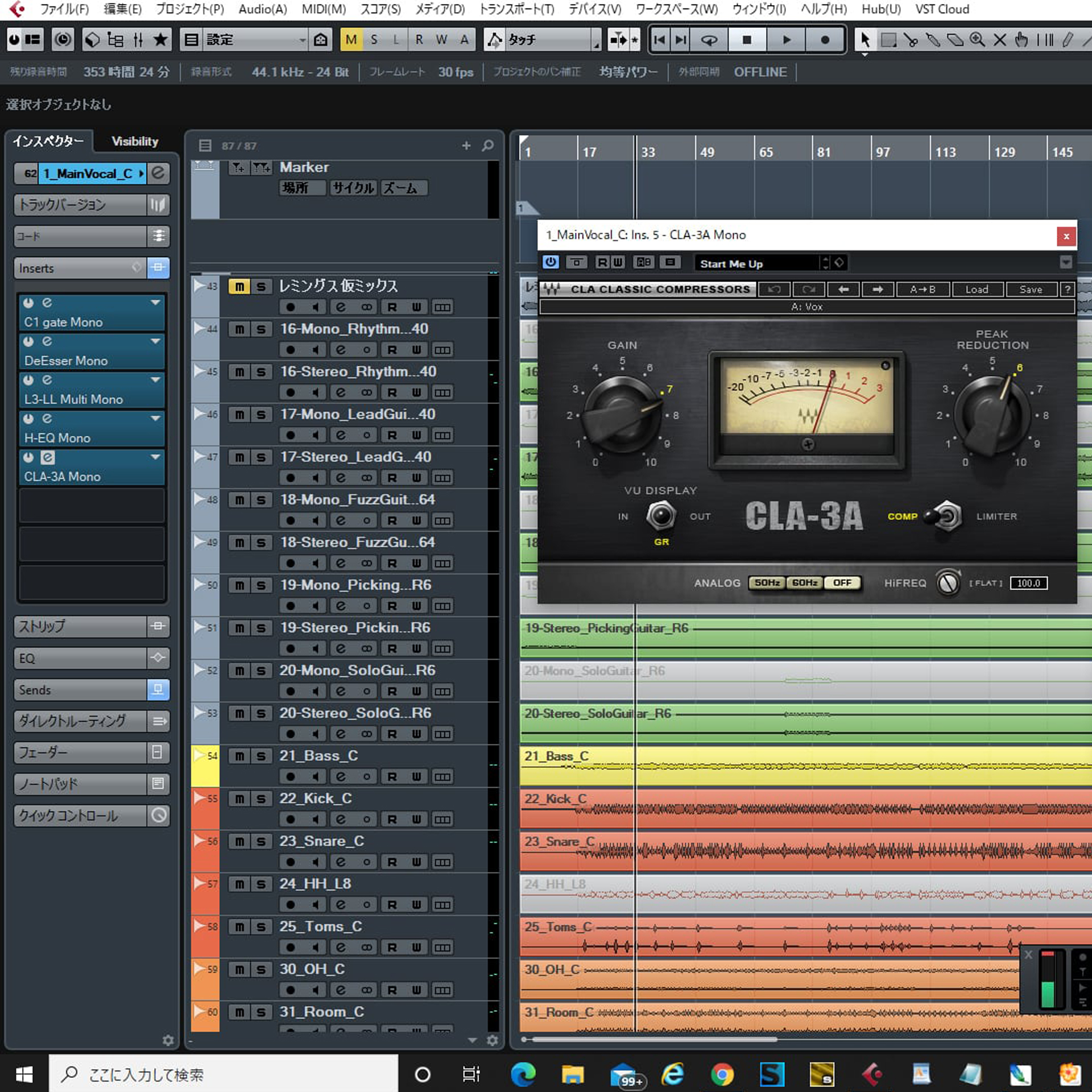Switch to the Visibility tab
This screenshot has width=1092, height=1092.
coord(135,141)
